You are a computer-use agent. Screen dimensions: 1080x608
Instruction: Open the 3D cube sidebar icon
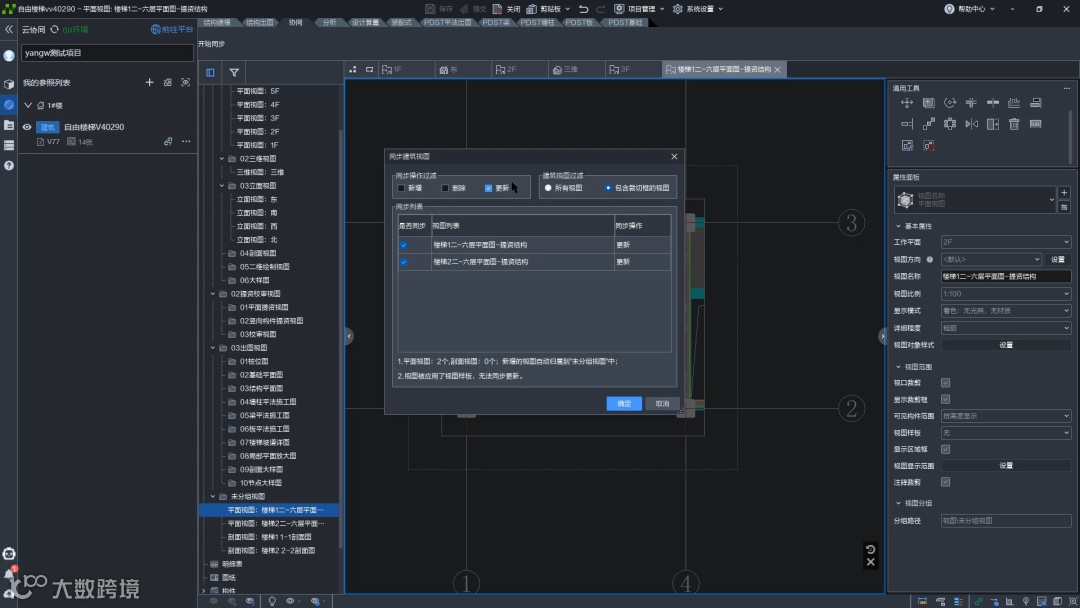coord(9,83)
